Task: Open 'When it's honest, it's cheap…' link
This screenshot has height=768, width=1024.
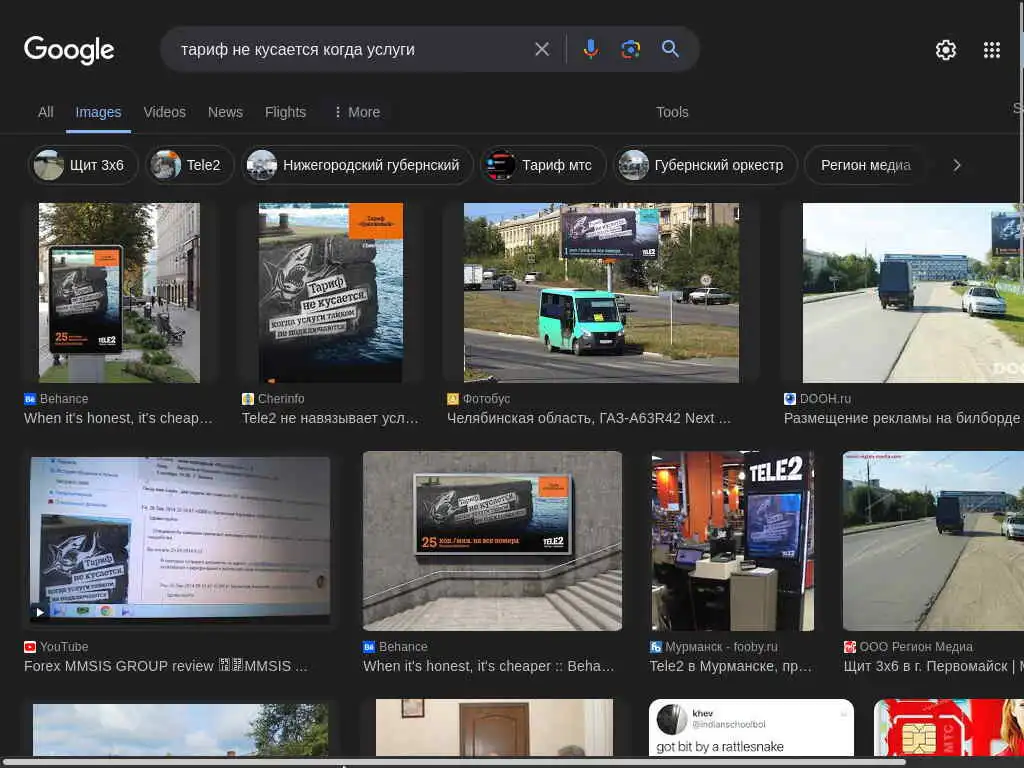Action: pyautogui.click(x=118, y=419)
